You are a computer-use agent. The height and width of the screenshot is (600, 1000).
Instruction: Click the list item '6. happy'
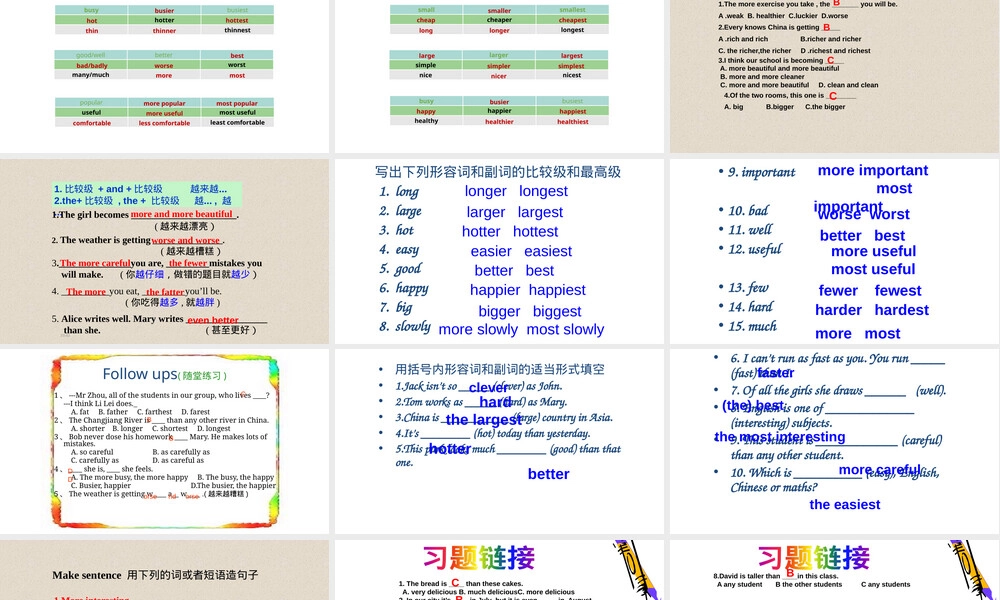404,288
